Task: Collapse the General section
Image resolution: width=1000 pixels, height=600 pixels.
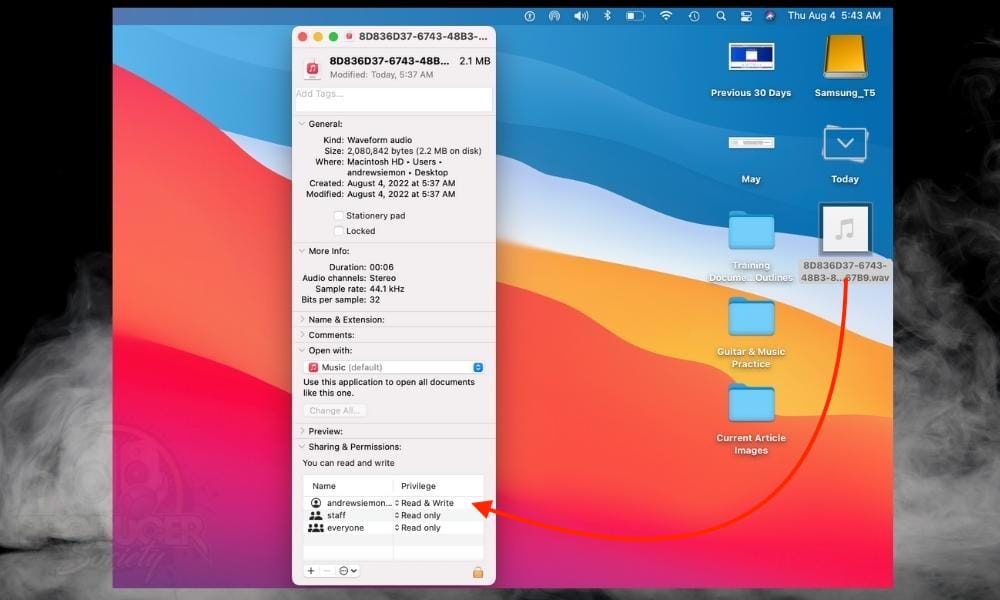Action: (302, 124)
